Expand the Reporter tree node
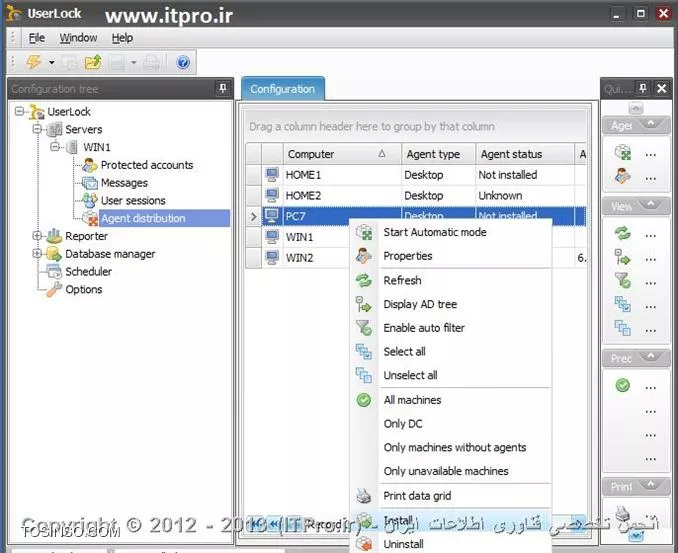The width and height of the screenshot is (678, 553). pyautogui.click(x=37, y=236)
